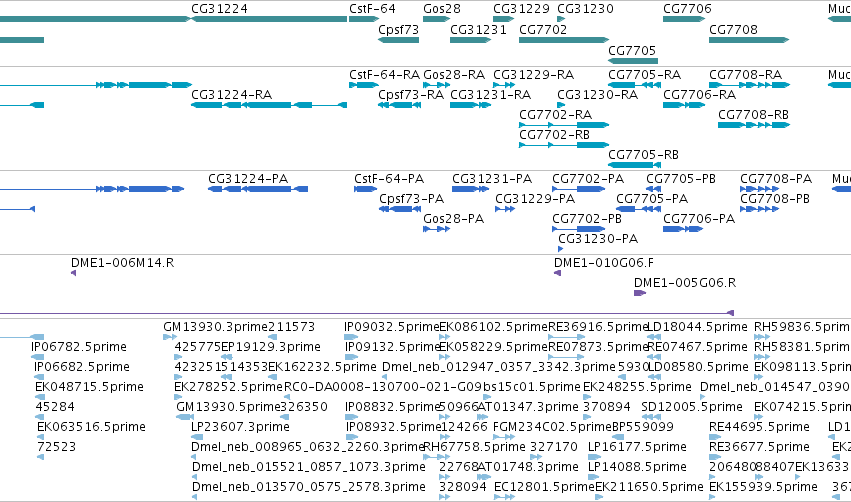This screenshot has height=502, width=851.
Task: Click the IP06782.5prime EST label
Action: [79, 346]
